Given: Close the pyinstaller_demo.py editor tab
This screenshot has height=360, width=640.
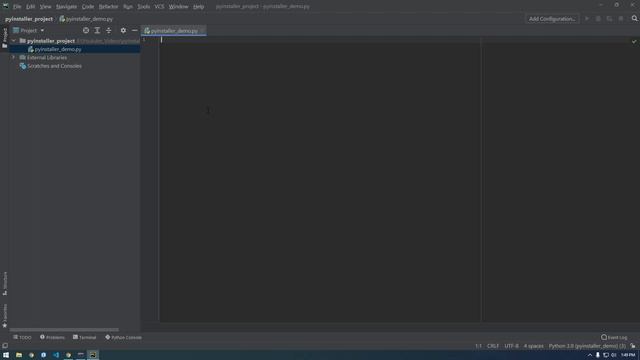Looking at the screenshot, I should coord(202,31).
